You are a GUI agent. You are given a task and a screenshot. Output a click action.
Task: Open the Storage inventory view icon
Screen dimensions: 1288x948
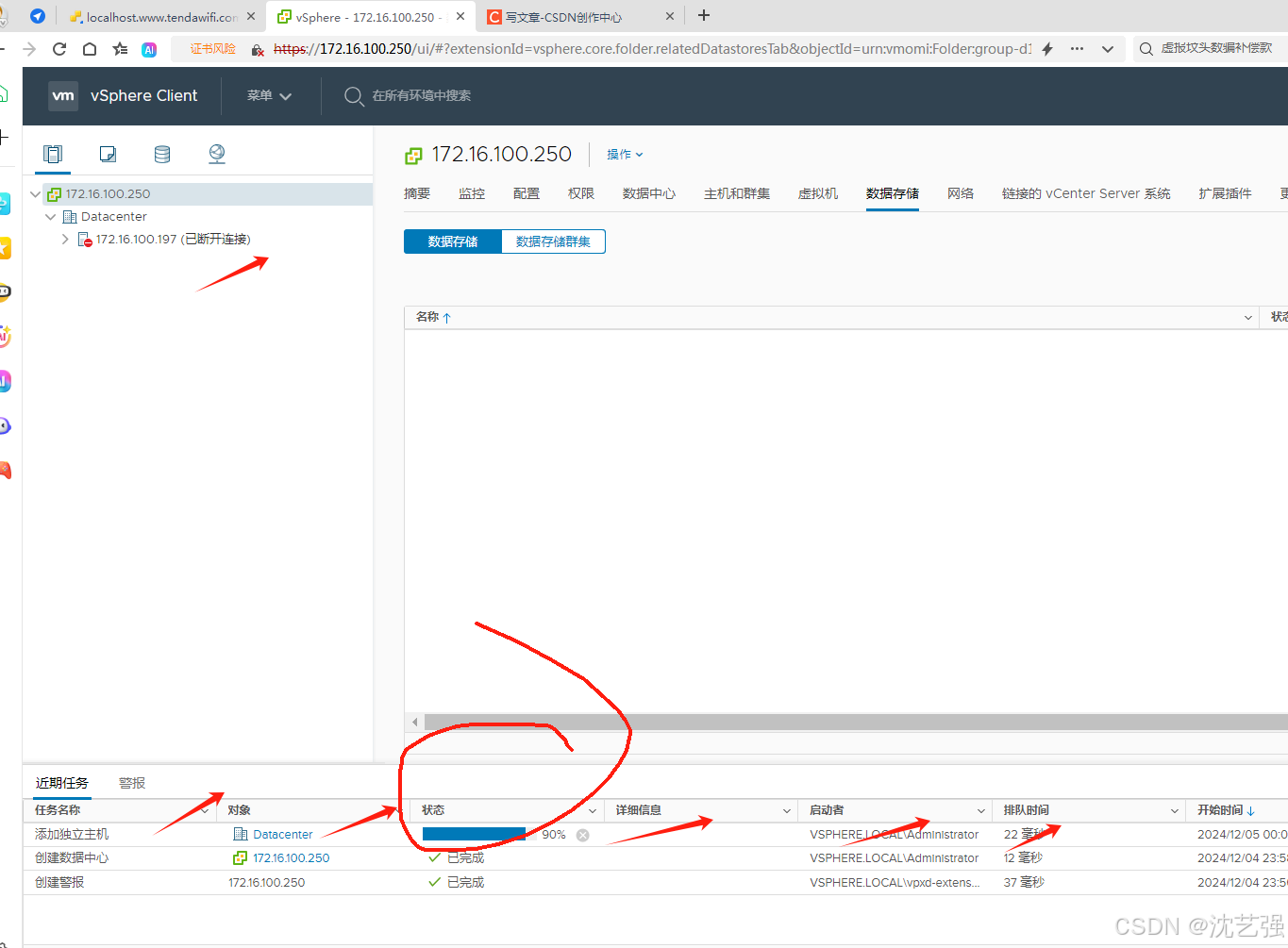click(162, 154)
